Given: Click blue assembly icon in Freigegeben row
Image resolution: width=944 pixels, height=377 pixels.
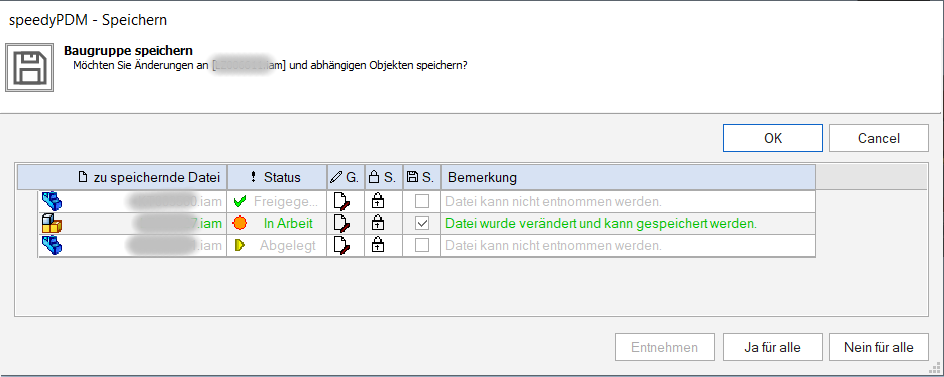Looking at the screenshot, I should click(52, 201).
